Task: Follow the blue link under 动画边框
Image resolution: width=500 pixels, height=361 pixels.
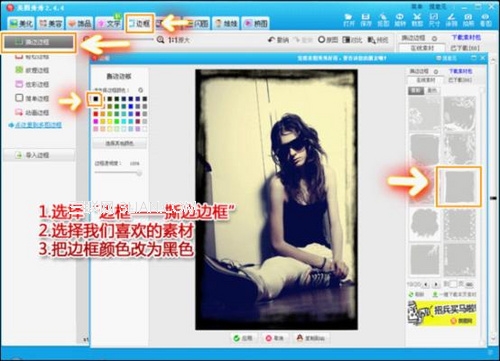Action: (x=35, y=125)
